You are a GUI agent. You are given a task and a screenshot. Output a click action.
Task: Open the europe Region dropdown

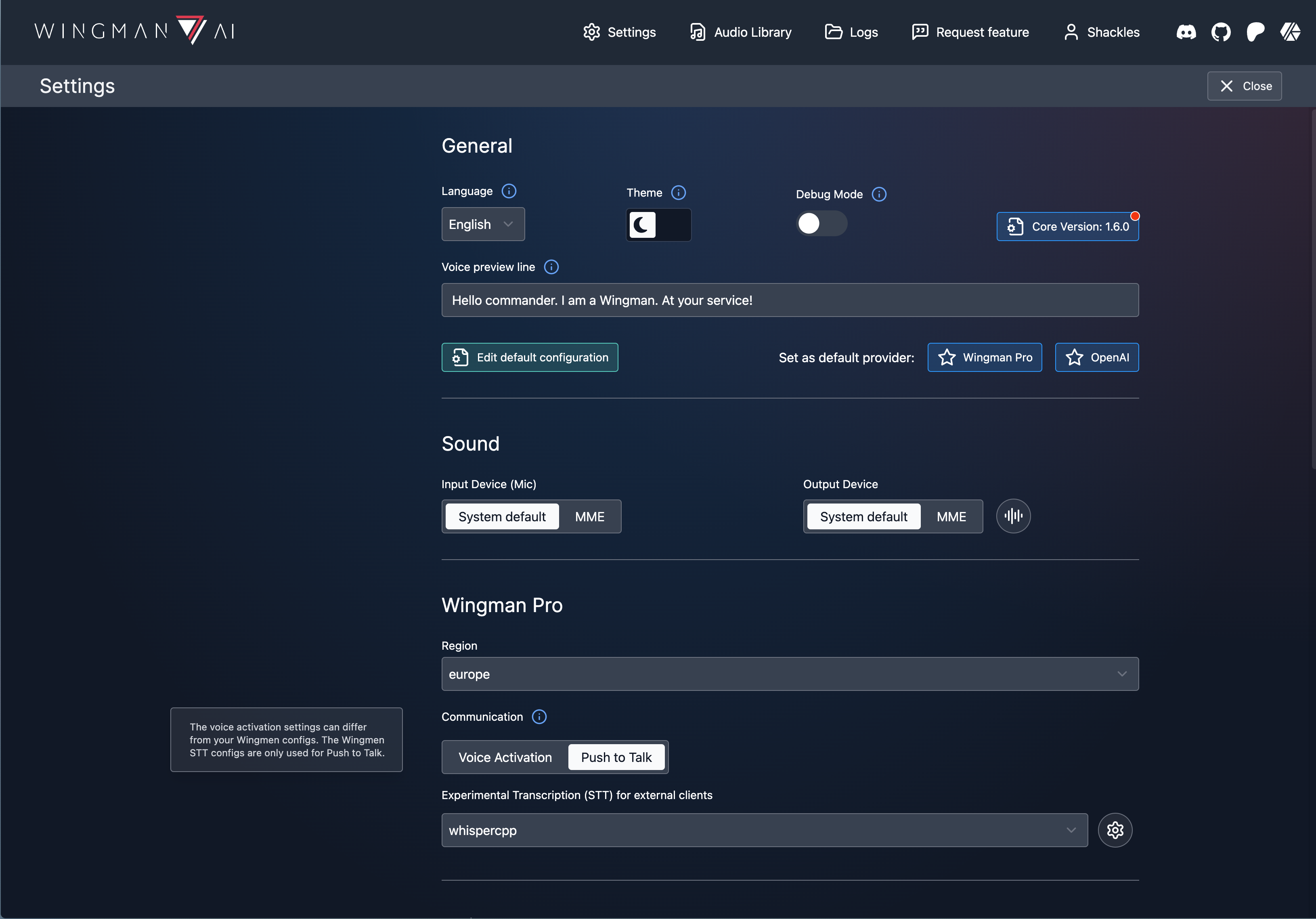[789, 674]
